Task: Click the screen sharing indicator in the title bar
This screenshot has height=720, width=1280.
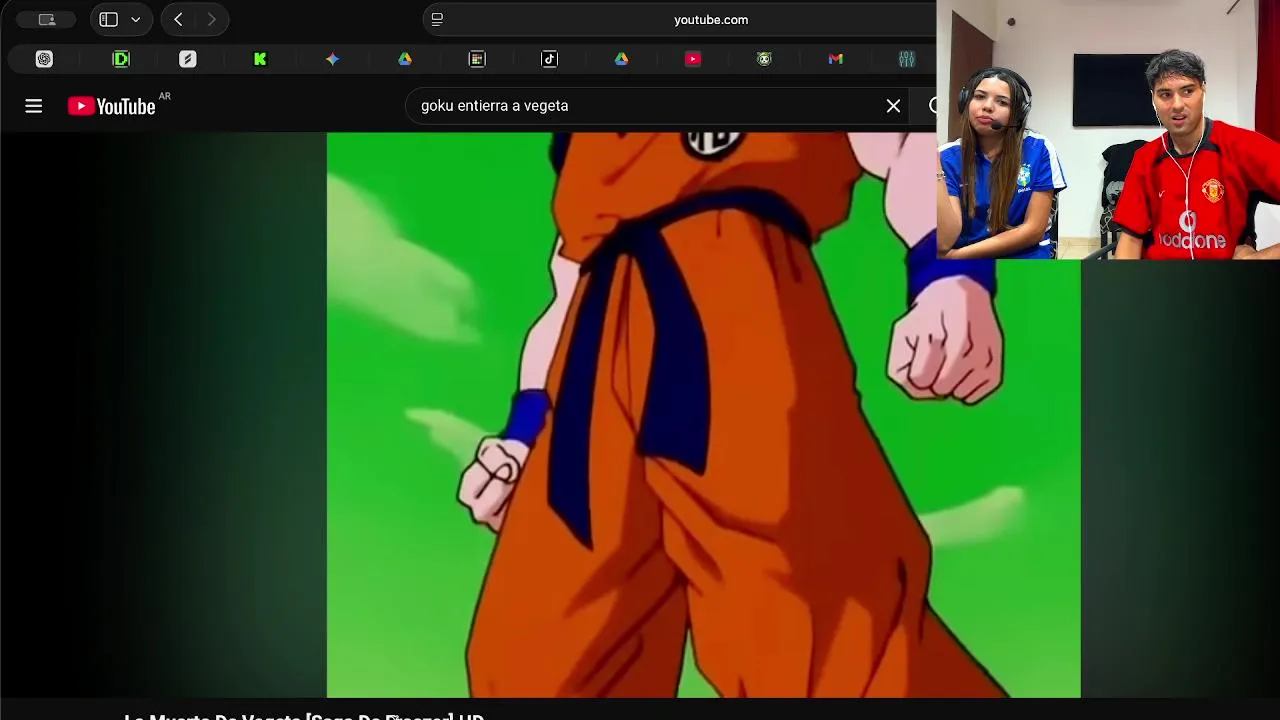Action: 46,19
